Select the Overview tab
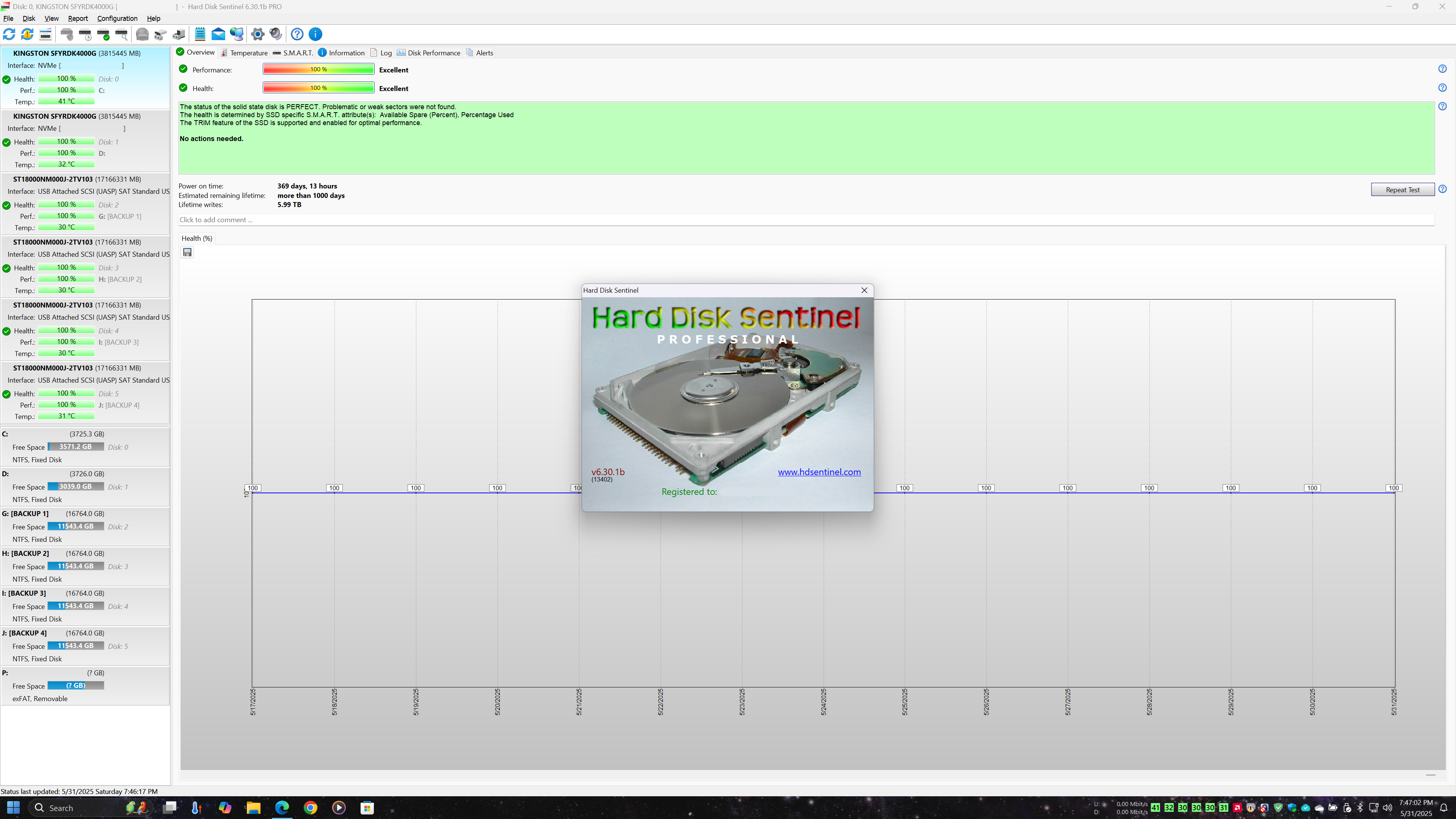The width and height of the screenshot is (1456, 819). 196,52
